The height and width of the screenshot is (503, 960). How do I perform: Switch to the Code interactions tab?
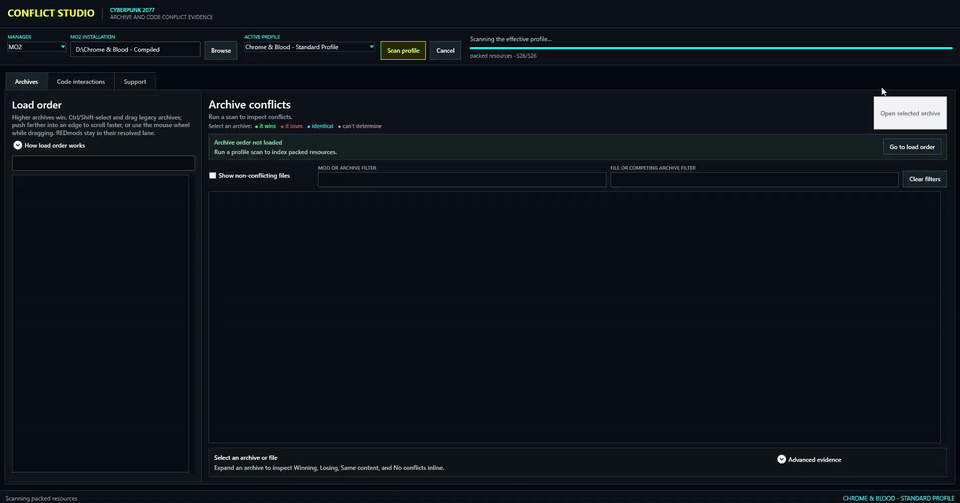(x=81, y=81)
